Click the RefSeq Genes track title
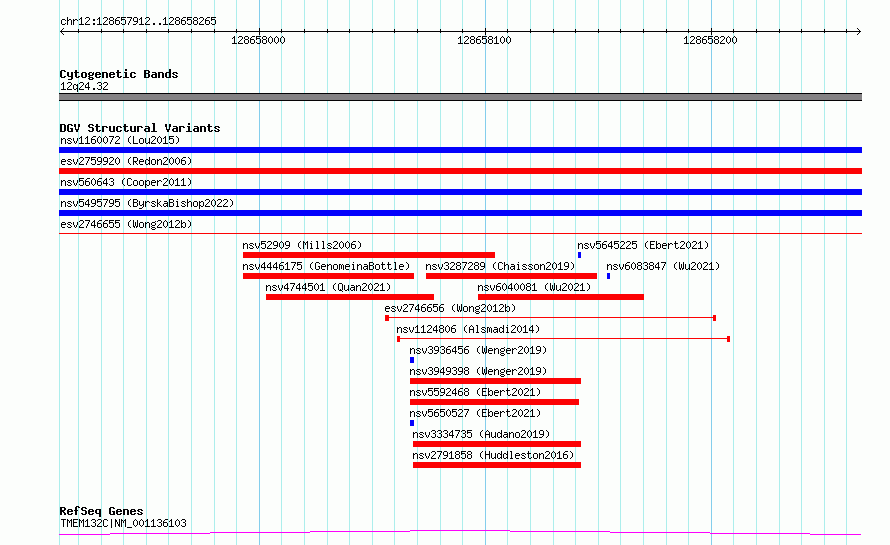Screen dimensions: 890x545 [x=101, y=512]
